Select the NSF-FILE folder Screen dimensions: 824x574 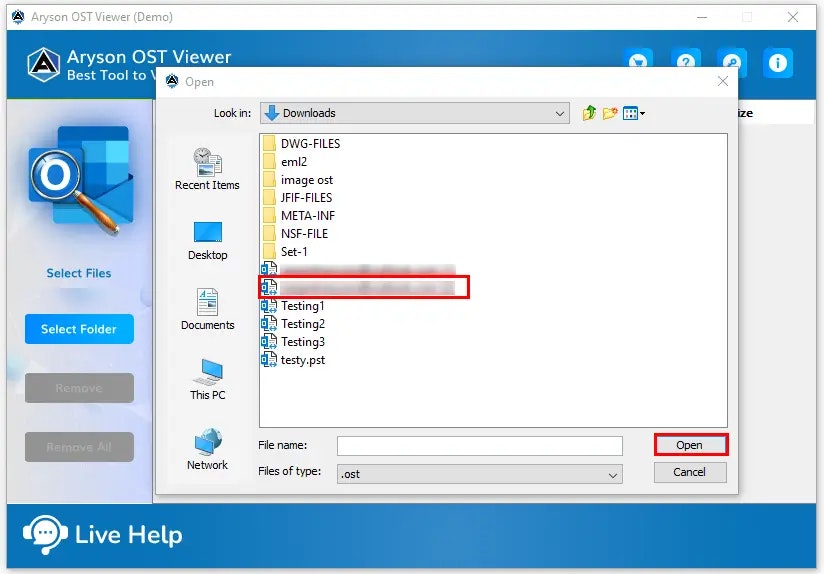tap(295, 233)
